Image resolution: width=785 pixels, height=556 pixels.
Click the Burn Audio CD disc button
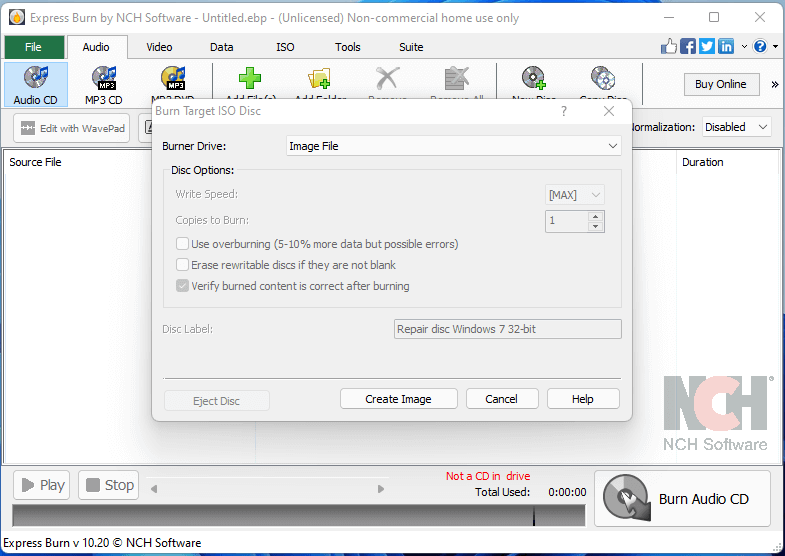pos(682,498)
